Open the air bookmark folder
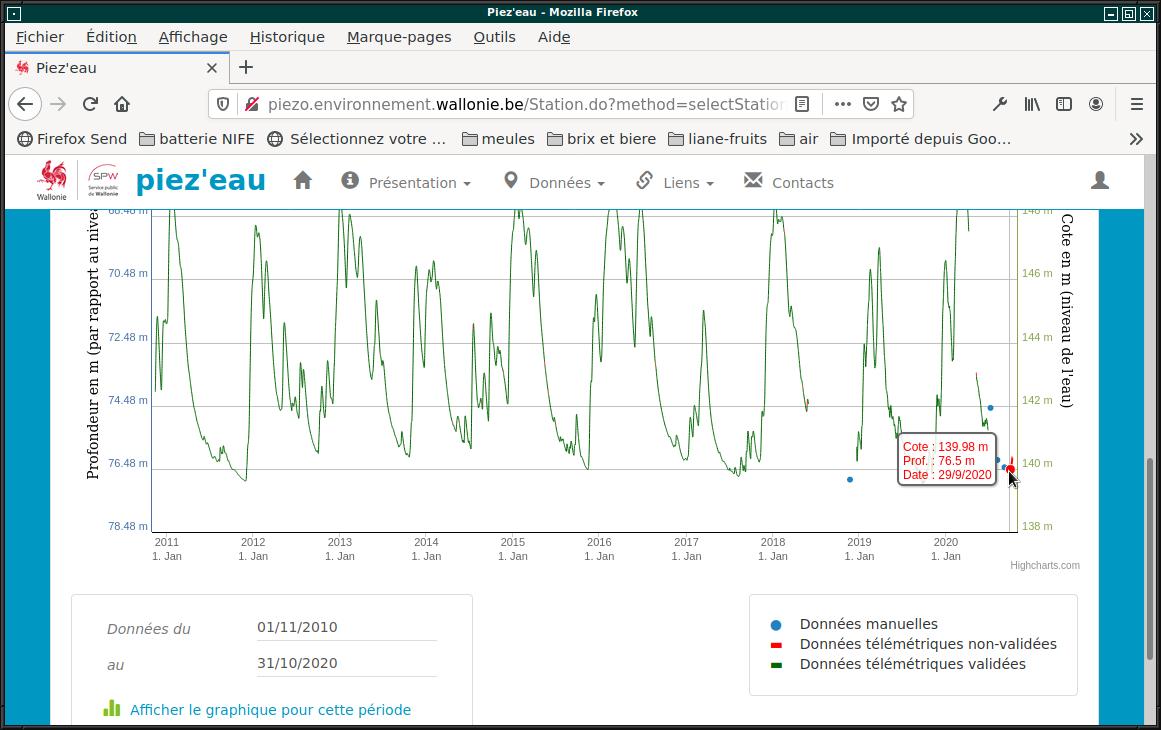Screen dimensions: 1161x730 pyautogui.click(x=799, y=139)
